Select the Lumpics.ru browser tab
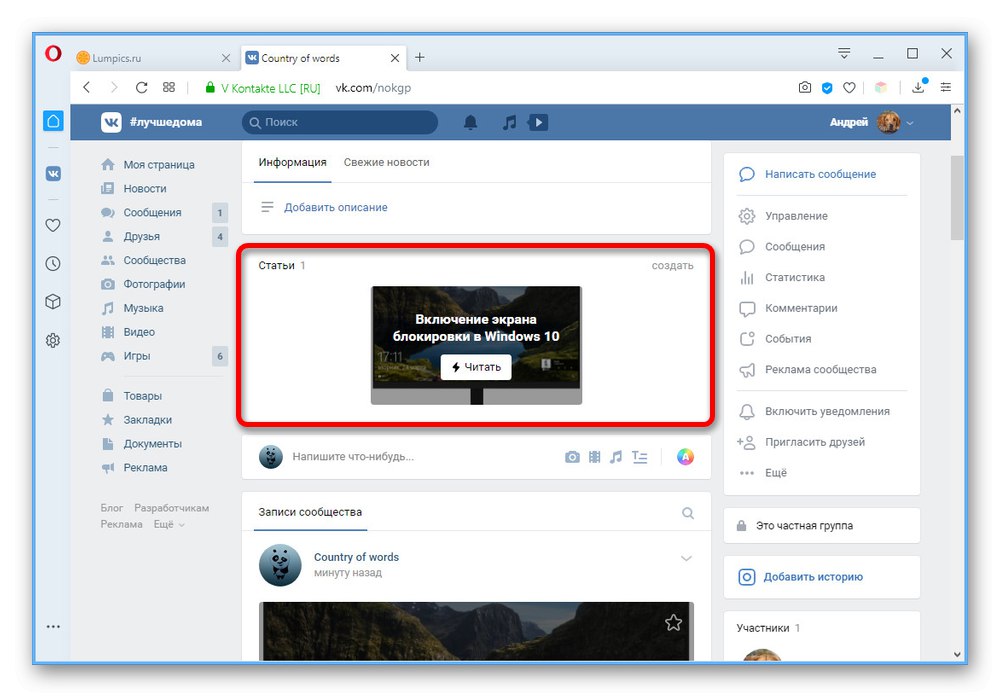 pyautogui.click(x=154, y=58)
